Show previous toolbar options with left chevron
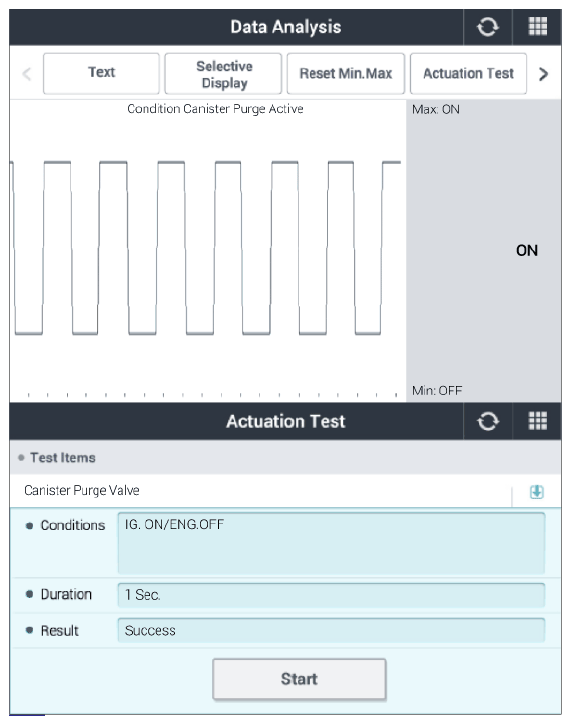 27,74
